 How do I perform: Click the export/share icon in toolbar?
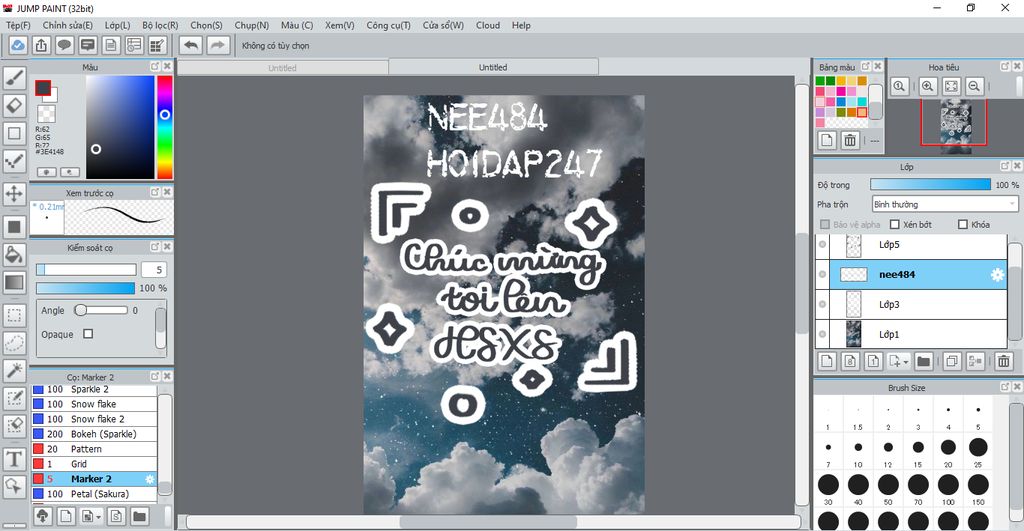tap(41, 45)
